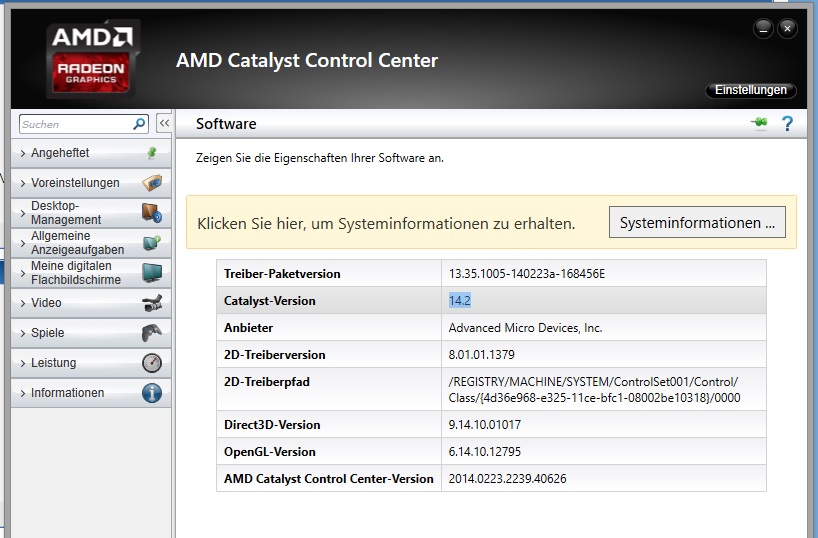Click the AMD Radeon Graphics logo

click(x=92, y=58)
